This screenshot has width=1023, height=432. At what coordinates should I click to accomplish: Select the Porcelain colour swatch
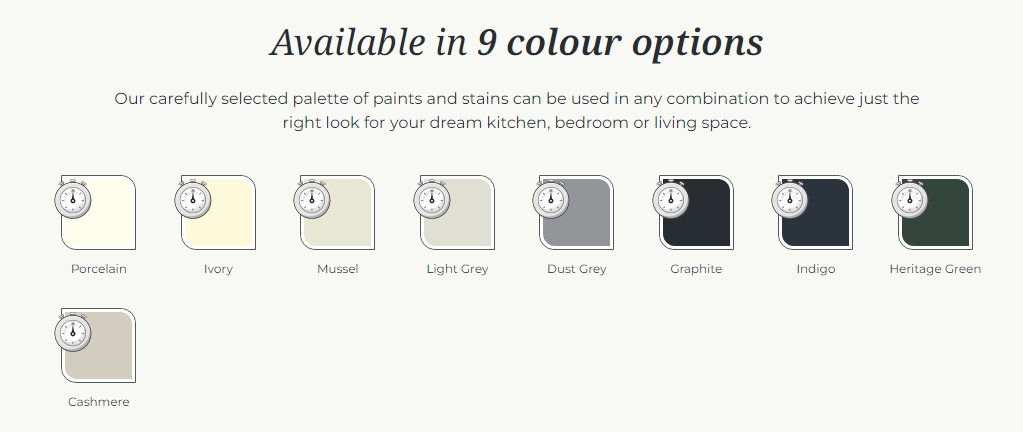point(99,213)
